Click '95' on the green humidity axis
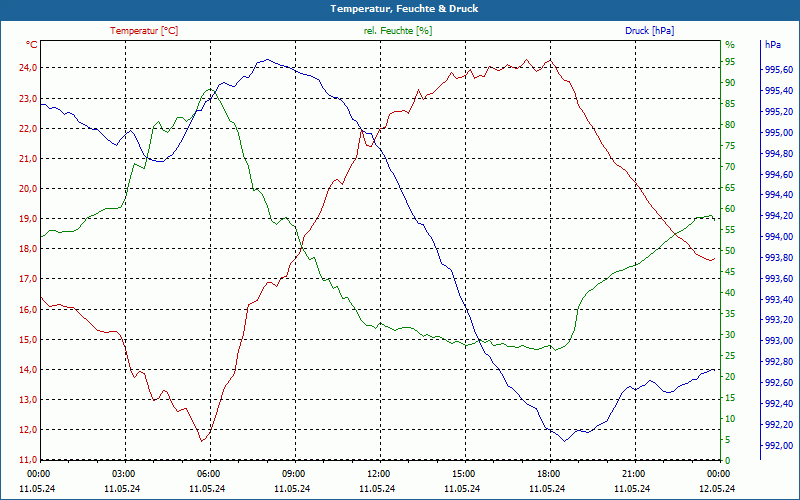 (730, 62)
